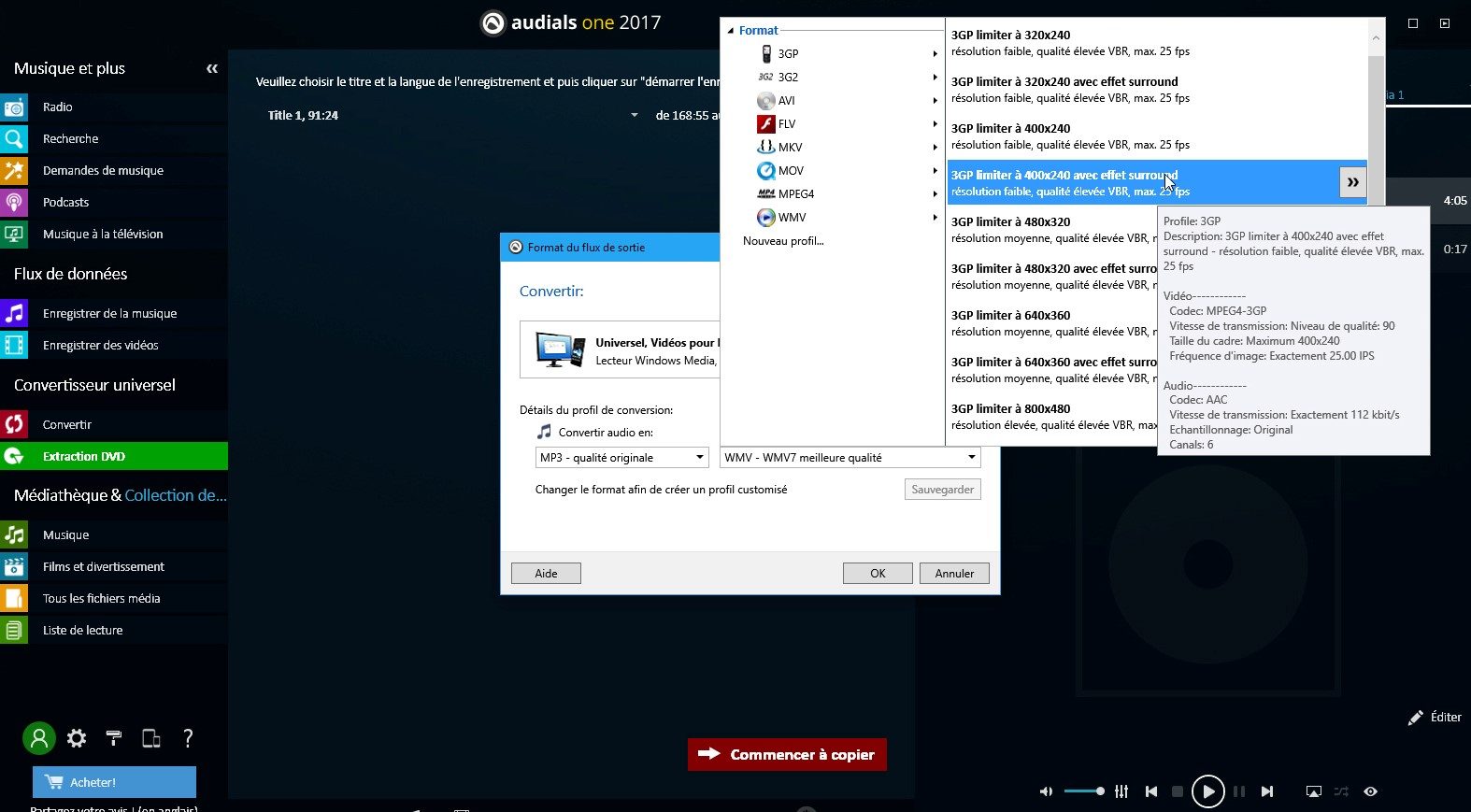1471x812 pixels.
Task: Skip to next track
Action: click(1266, 791)
